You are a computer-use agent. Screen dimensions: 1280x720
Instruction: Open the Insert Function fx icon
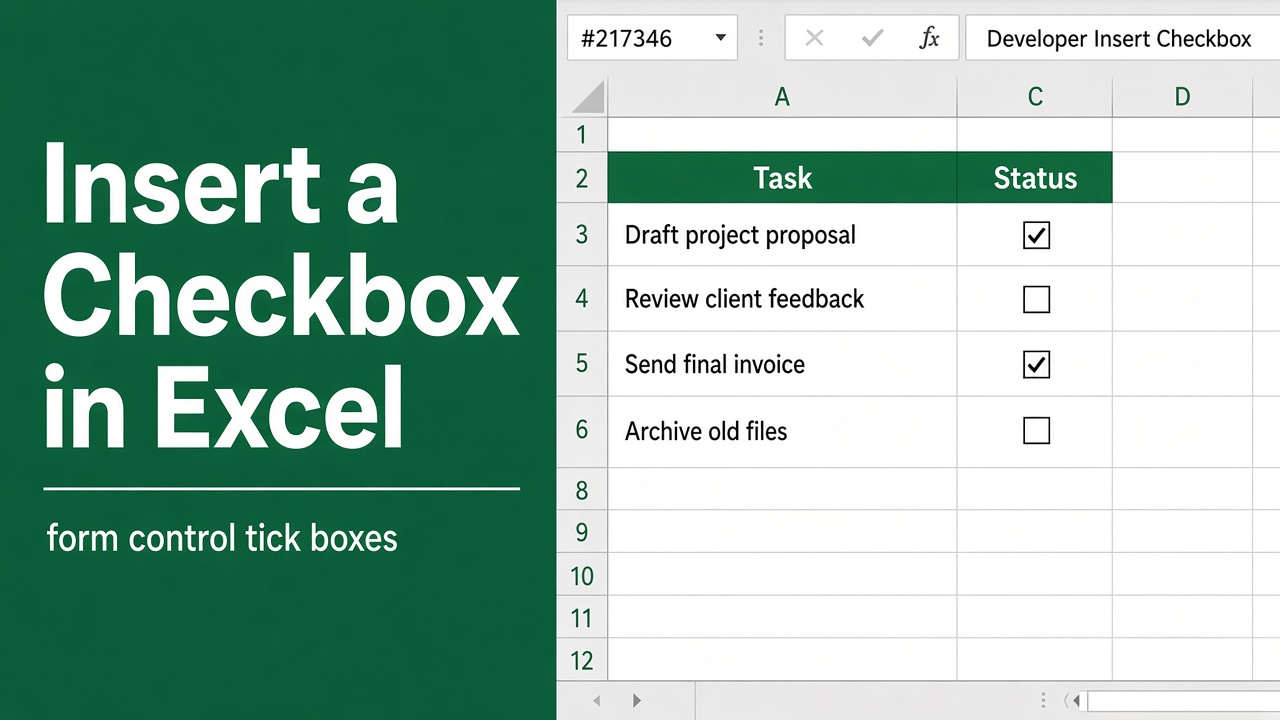pyautogui.click(x=929, y=38)
